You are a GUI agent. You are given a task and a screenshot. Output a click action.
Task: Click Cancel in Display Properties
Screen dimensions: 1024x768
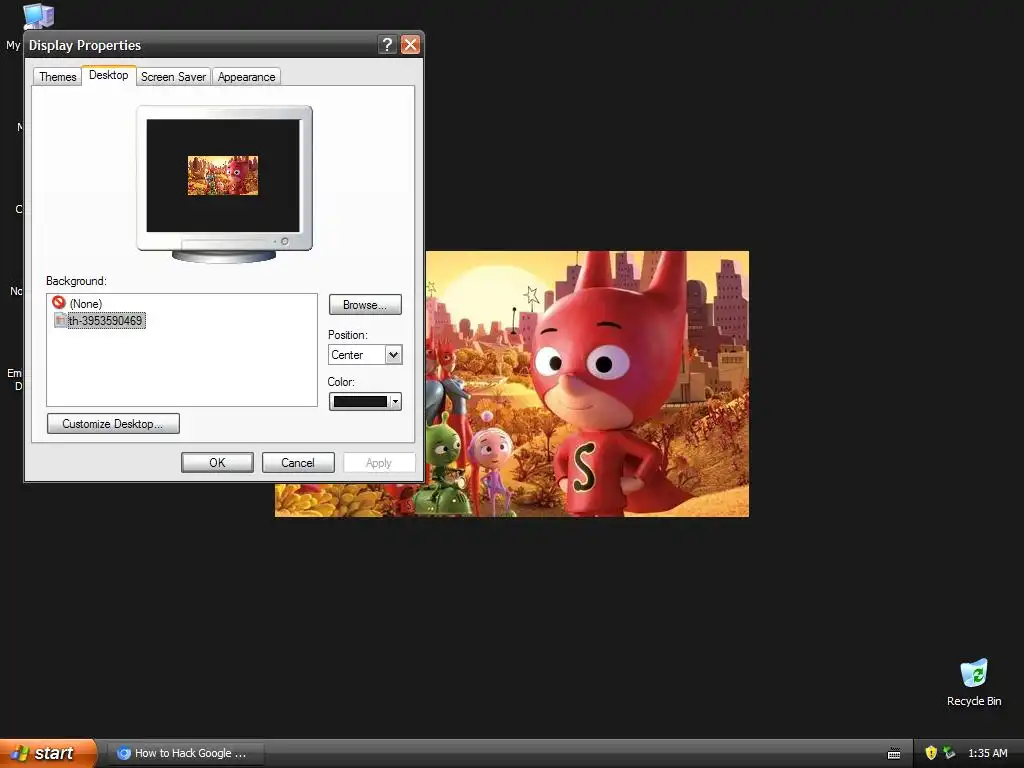298,462
